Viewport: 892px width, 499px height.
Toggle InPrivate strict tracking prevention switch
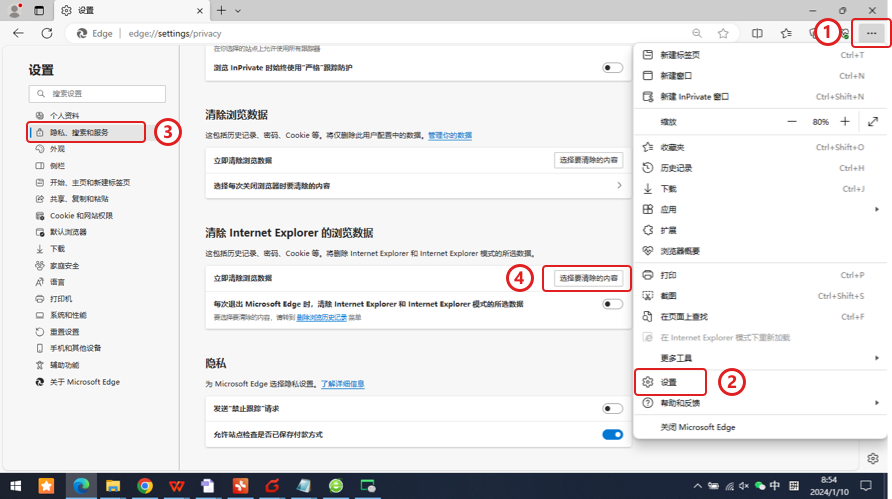613,68
